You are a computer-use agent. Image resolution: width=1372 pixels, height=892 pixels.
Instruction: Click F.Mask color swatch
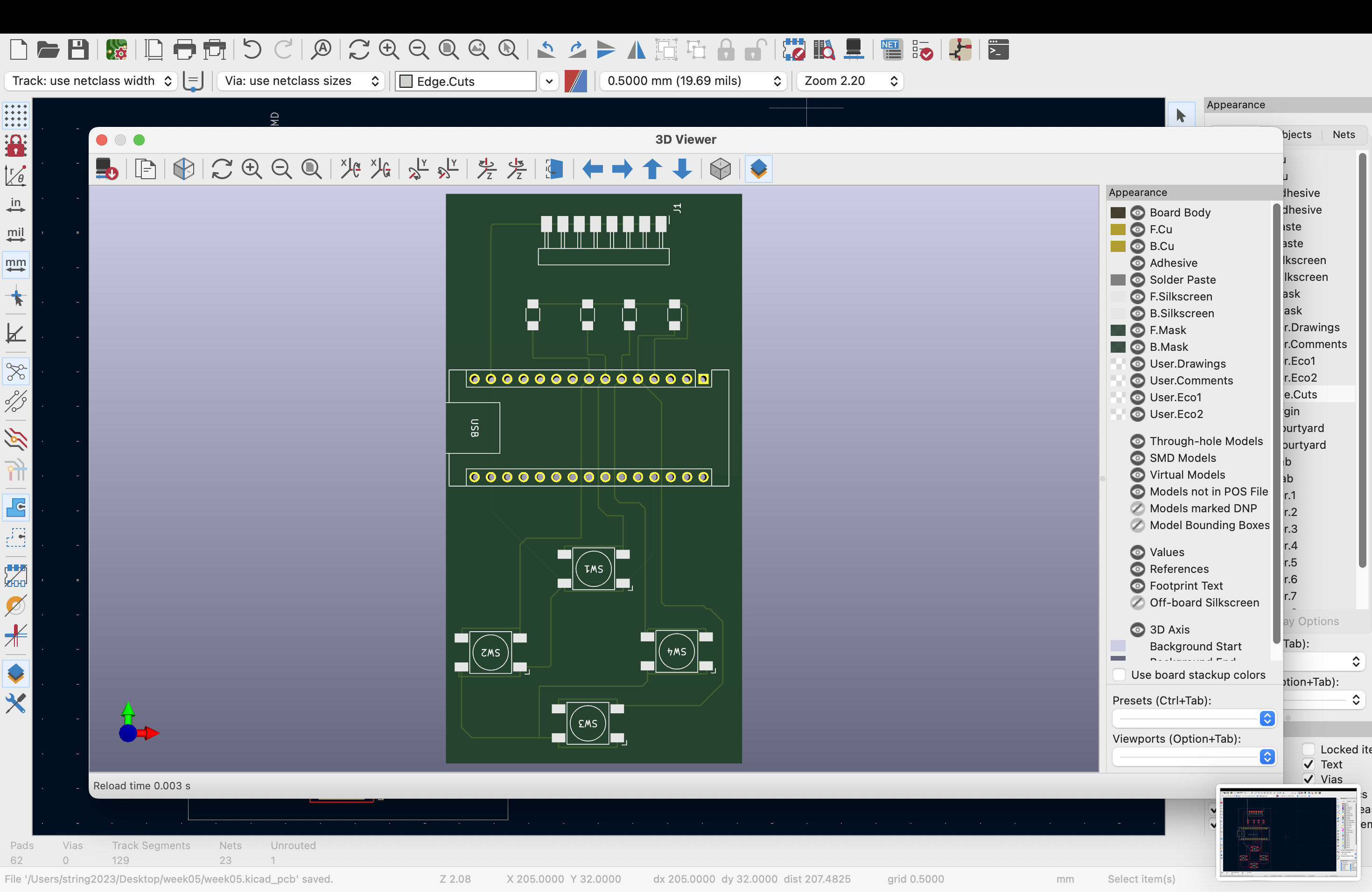click(1118, 330)
